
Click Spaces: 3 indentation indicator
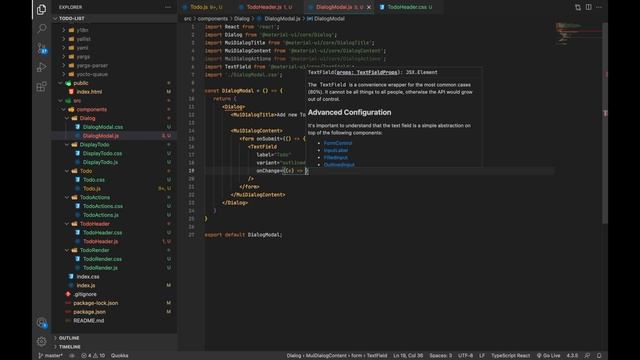click(440, 356)
